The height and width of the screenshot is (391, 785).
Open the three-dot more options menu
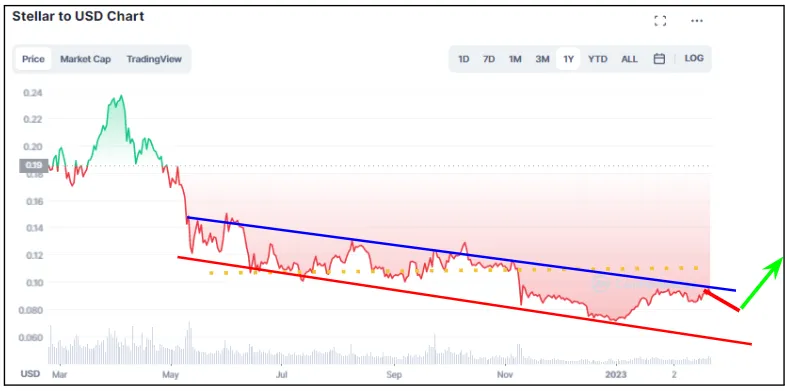coord(697,21)
